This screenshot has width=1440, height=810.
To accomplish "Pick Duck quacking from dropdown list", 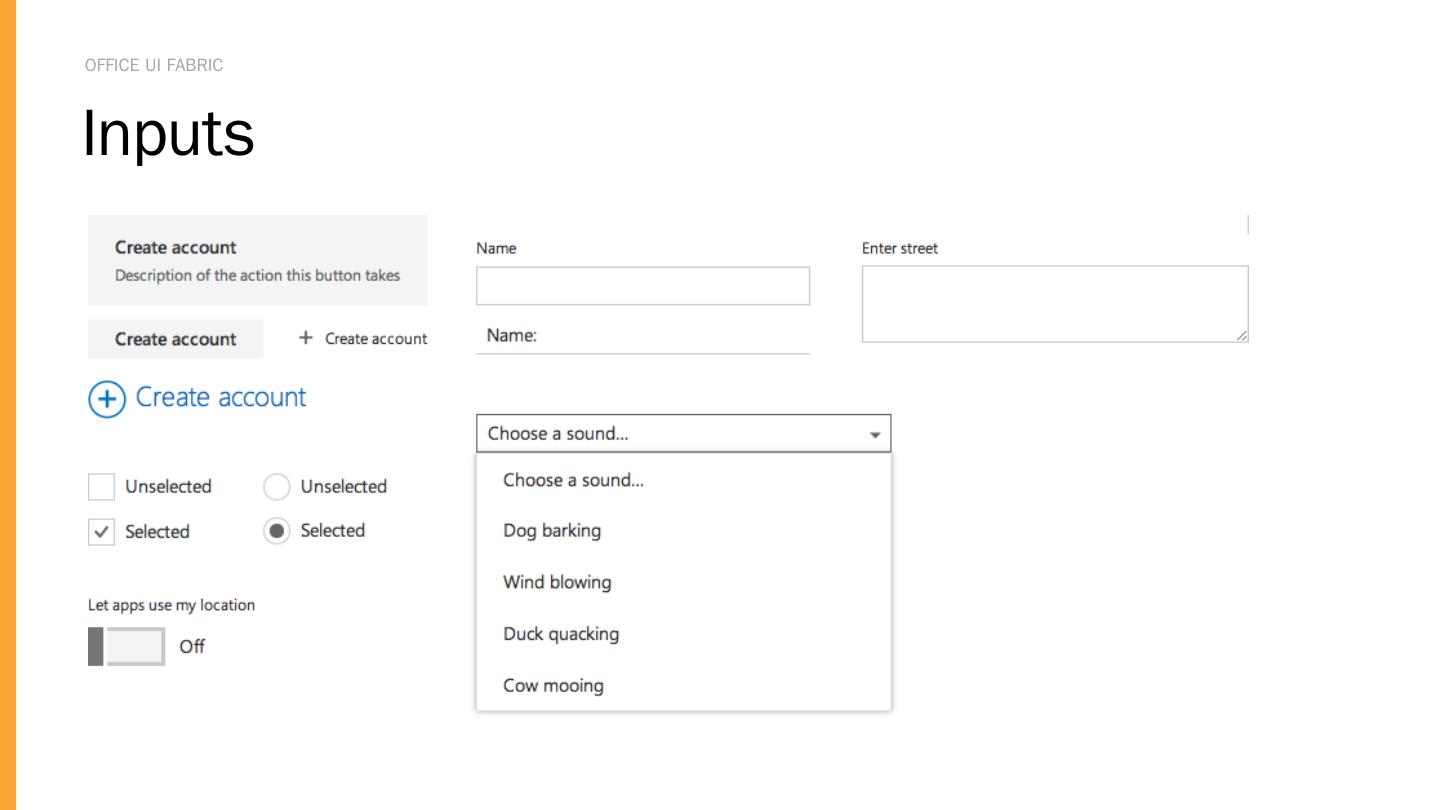I will 561,634.
